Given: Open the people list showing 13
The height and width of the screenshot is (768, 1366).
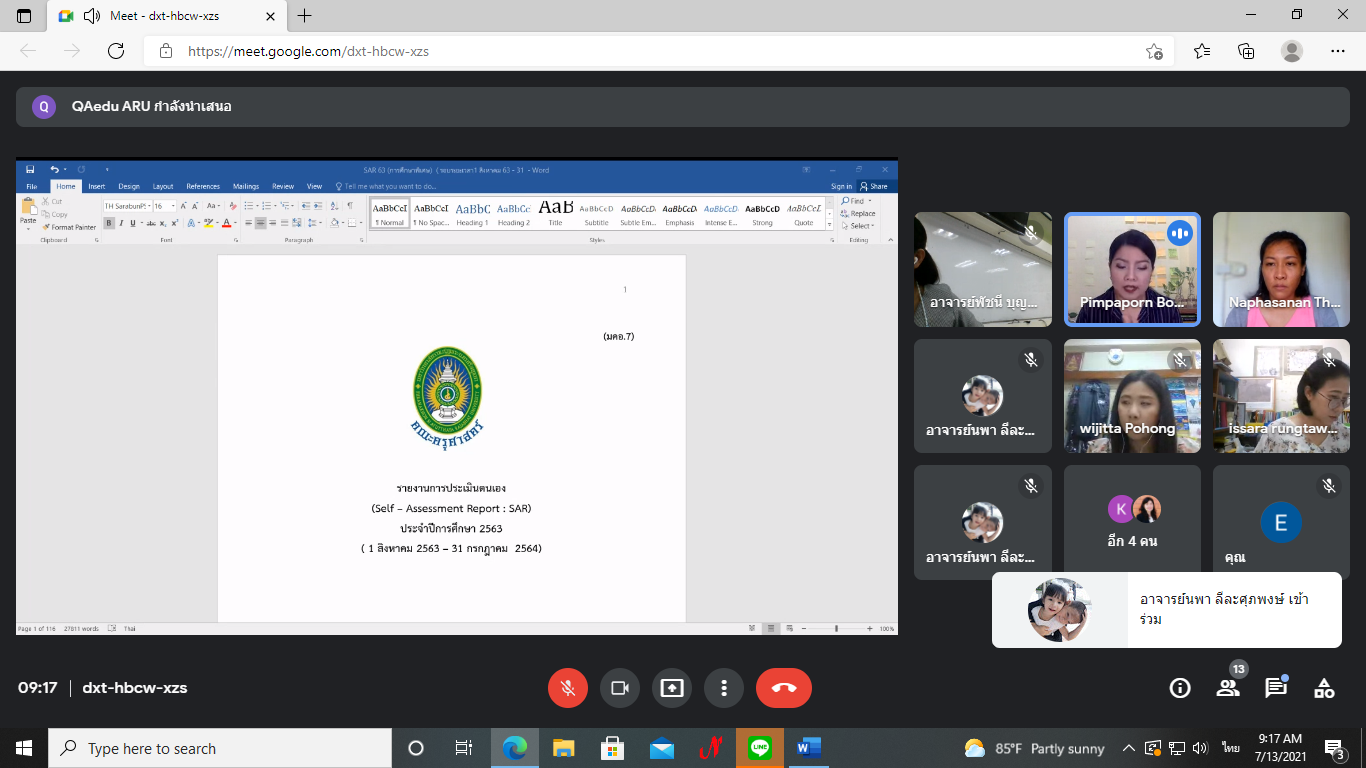Looking at the screenshot, I should click(1228, 688).
